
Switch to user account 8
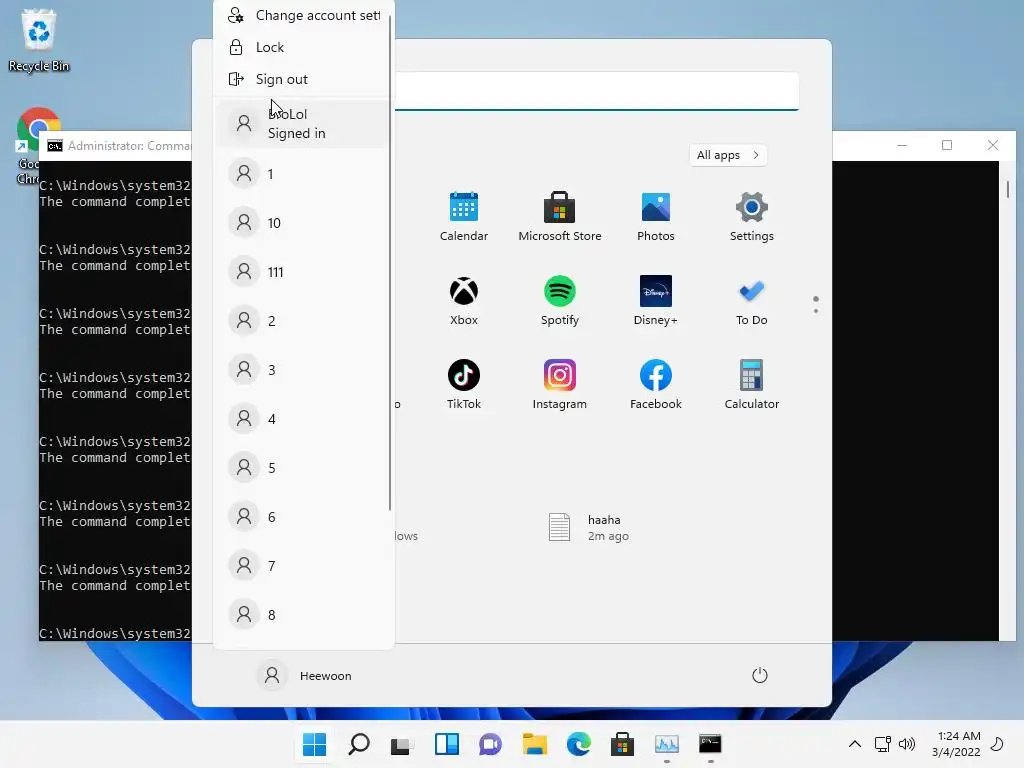[x=303, y=615]
